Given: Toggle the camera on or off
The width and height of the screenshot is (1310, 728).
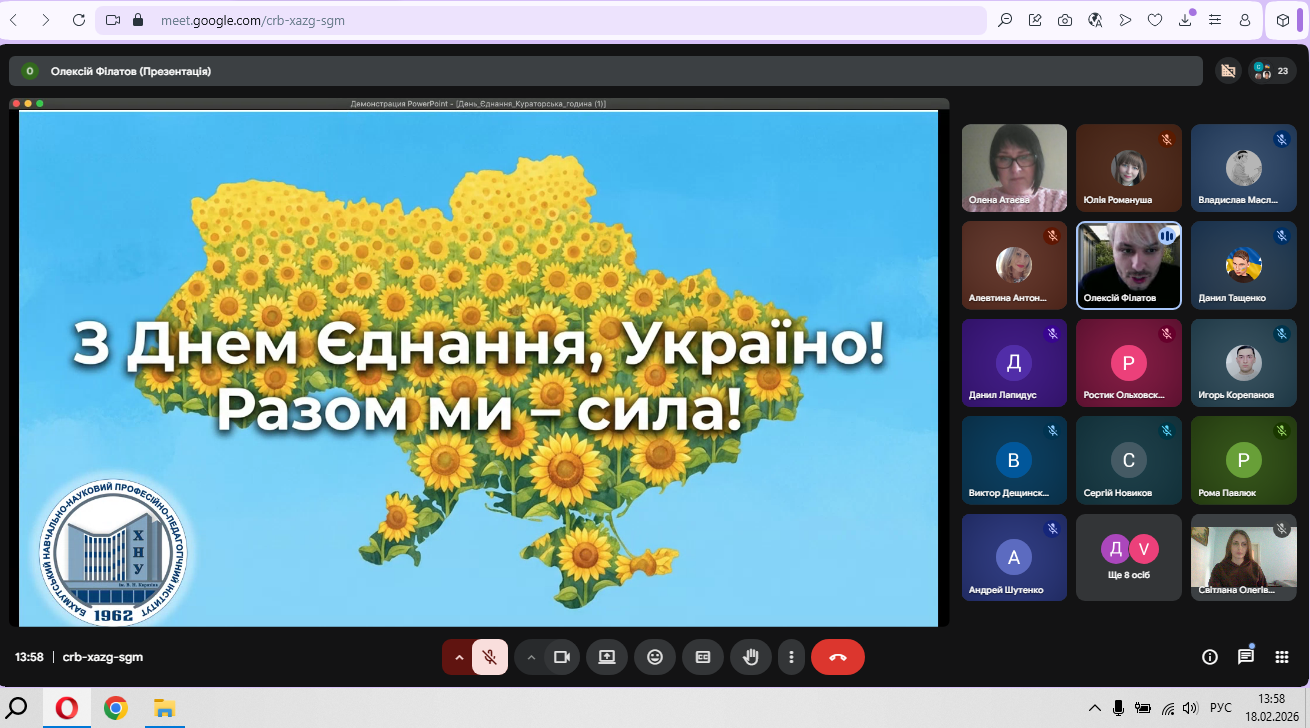Looking at the screenshot, I should 562,657.
